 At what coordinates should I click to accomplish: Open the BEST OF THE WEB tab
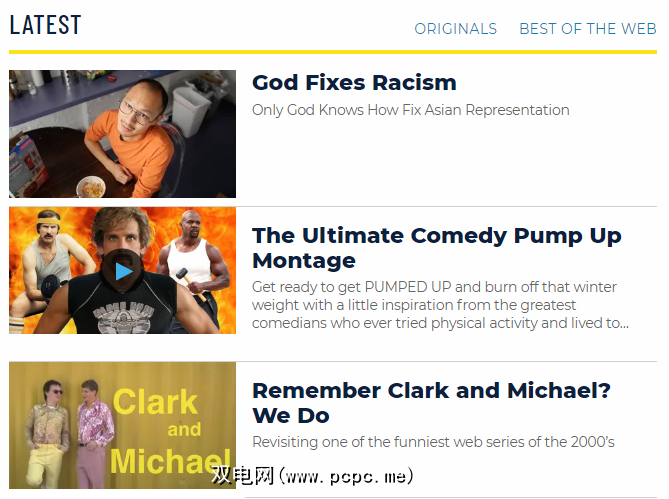pos(588,29)
